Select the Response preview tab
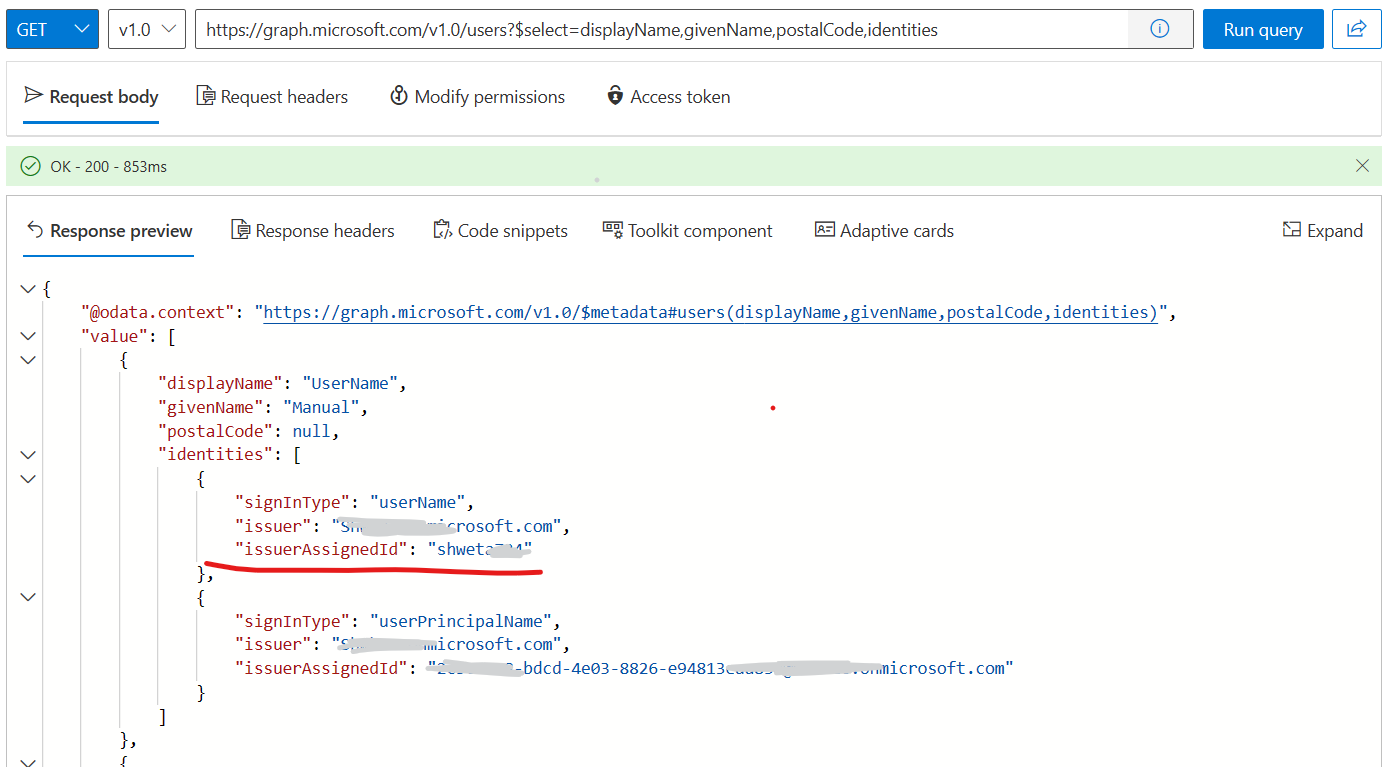 click(109, 230)
